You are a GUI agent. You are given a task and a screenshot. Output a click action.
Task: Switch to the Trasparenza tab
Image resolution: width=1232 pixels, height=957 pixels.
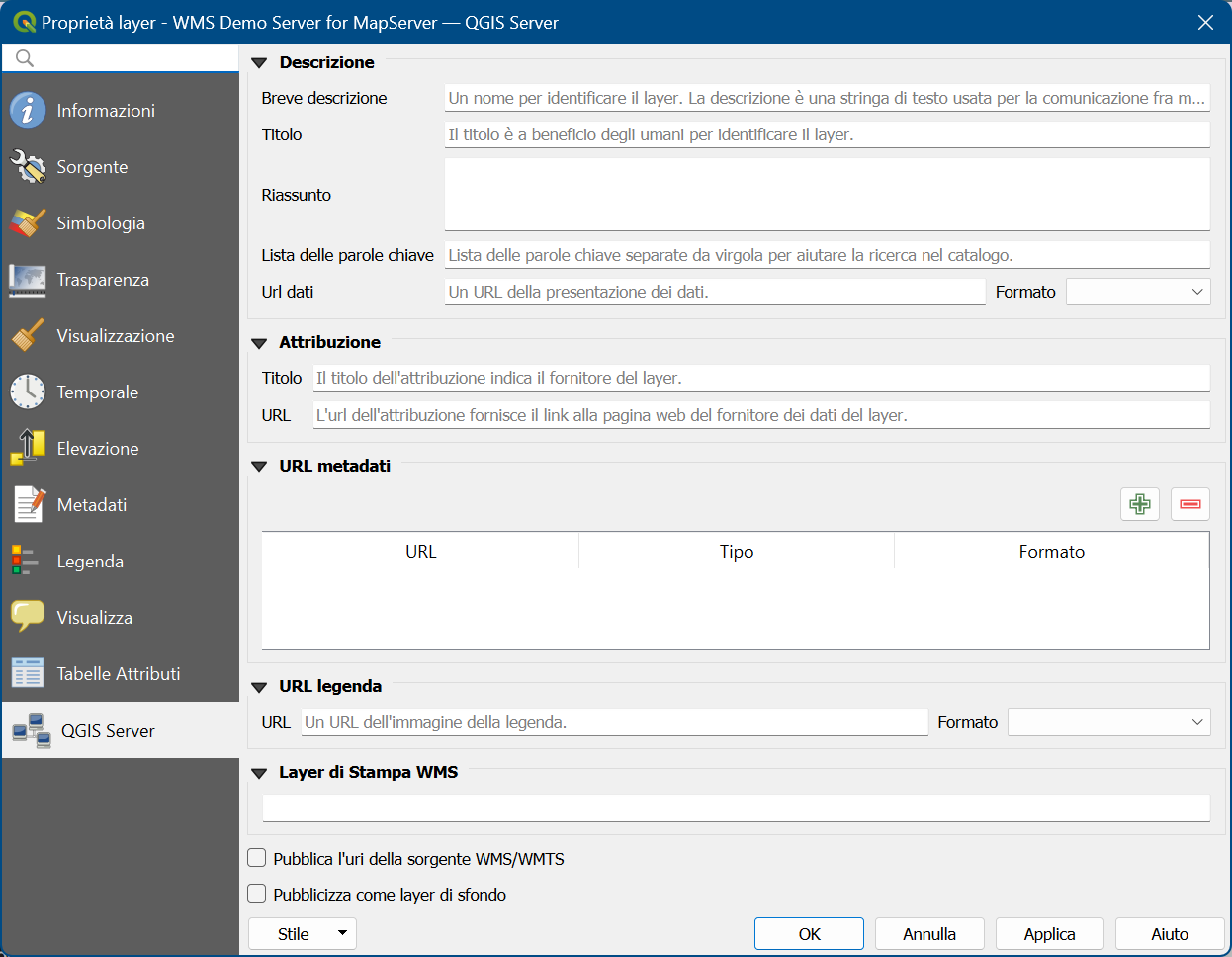pyautogui.click(x=121, y=279)
